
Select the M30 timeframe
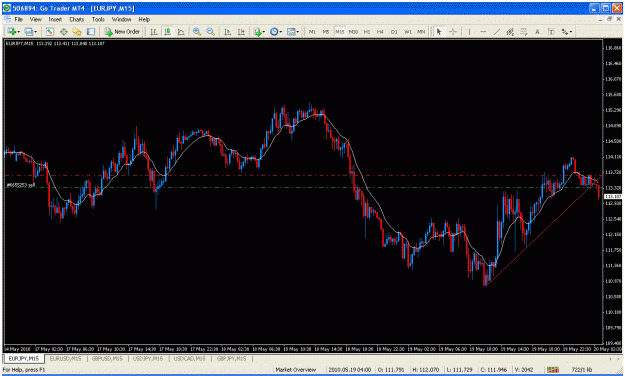pyautogui.click(x=353, y=32)
